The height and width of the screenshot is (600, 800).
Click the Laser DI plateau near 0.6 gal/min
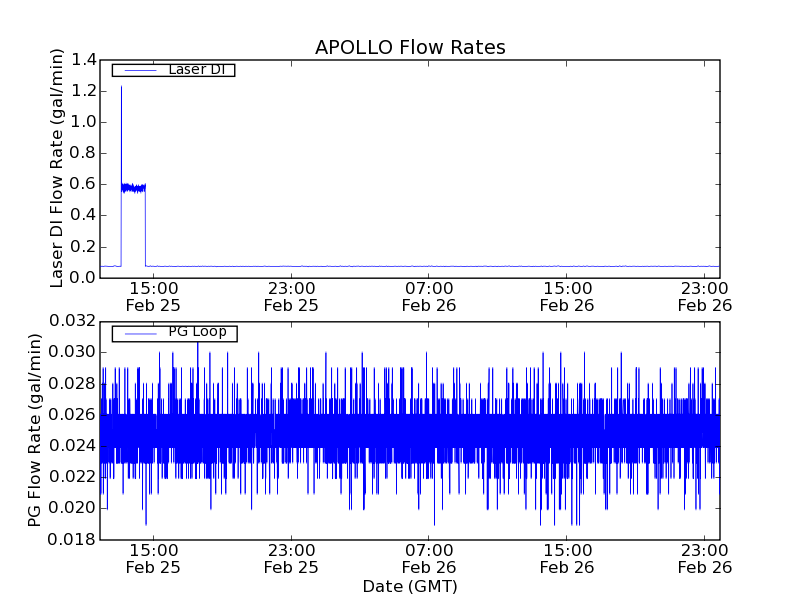[134, 188]
